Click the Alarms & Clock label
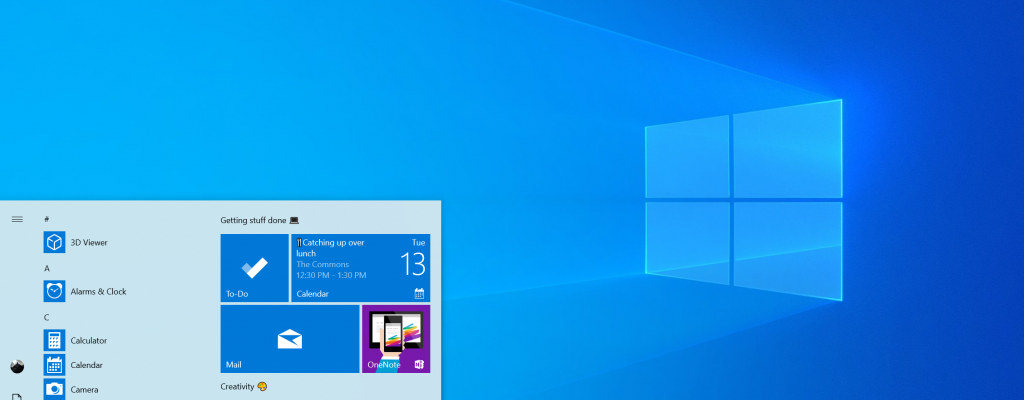1024x400 pixels. click(x=99, y=292)
